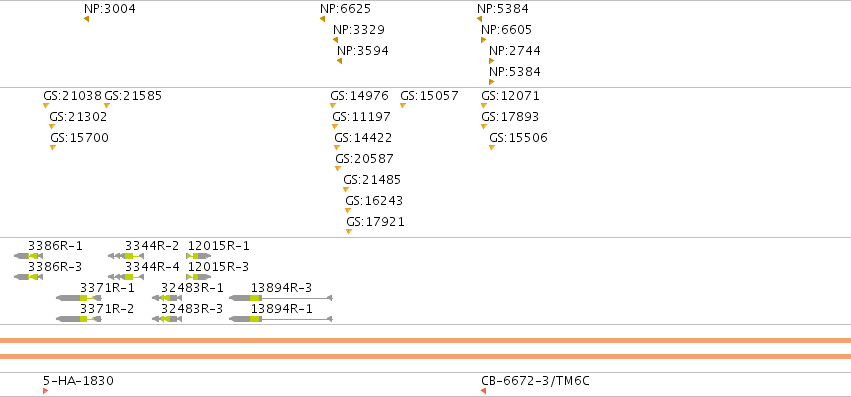
Task: Click the NP:2744 marker arrow
Action: [x=491, y=61]
